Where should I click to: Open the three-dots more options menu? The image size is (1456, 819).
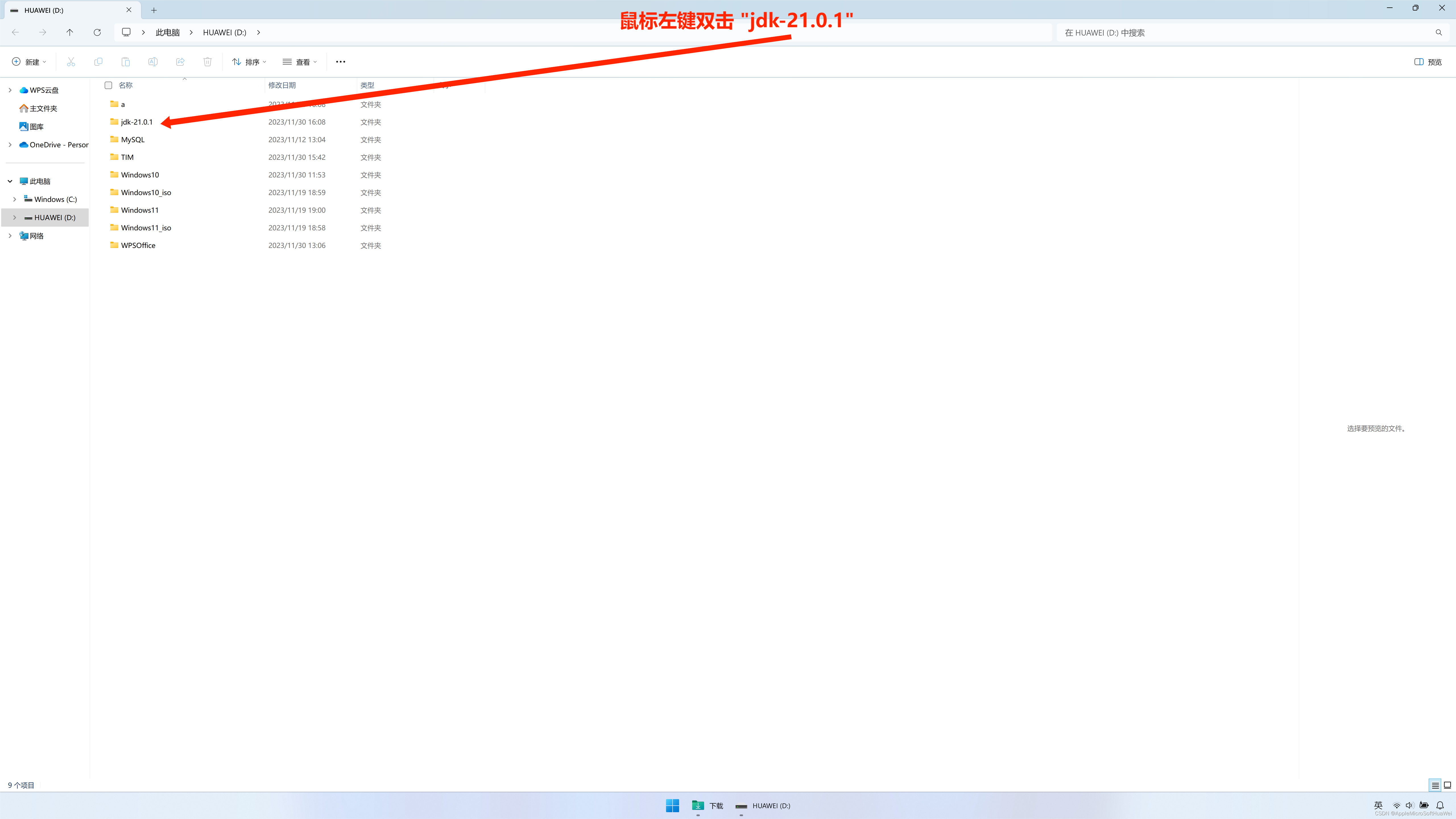click(x=340, y=62)
